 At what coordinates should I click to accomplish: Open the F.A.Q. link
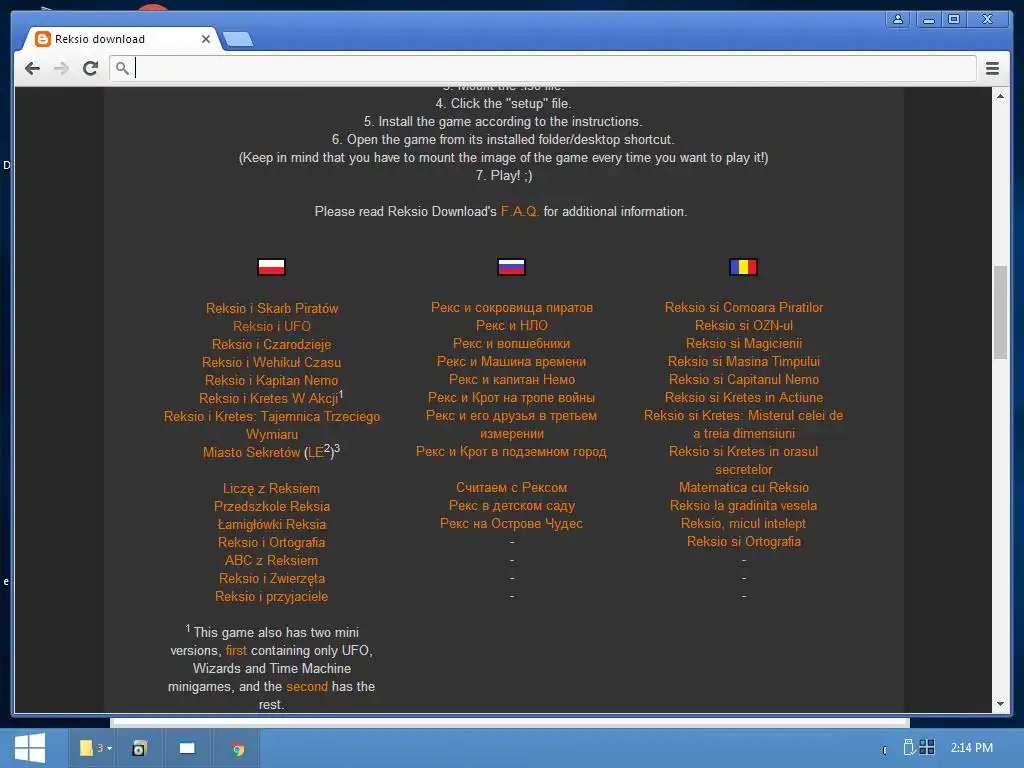click(x=519, y=212)
